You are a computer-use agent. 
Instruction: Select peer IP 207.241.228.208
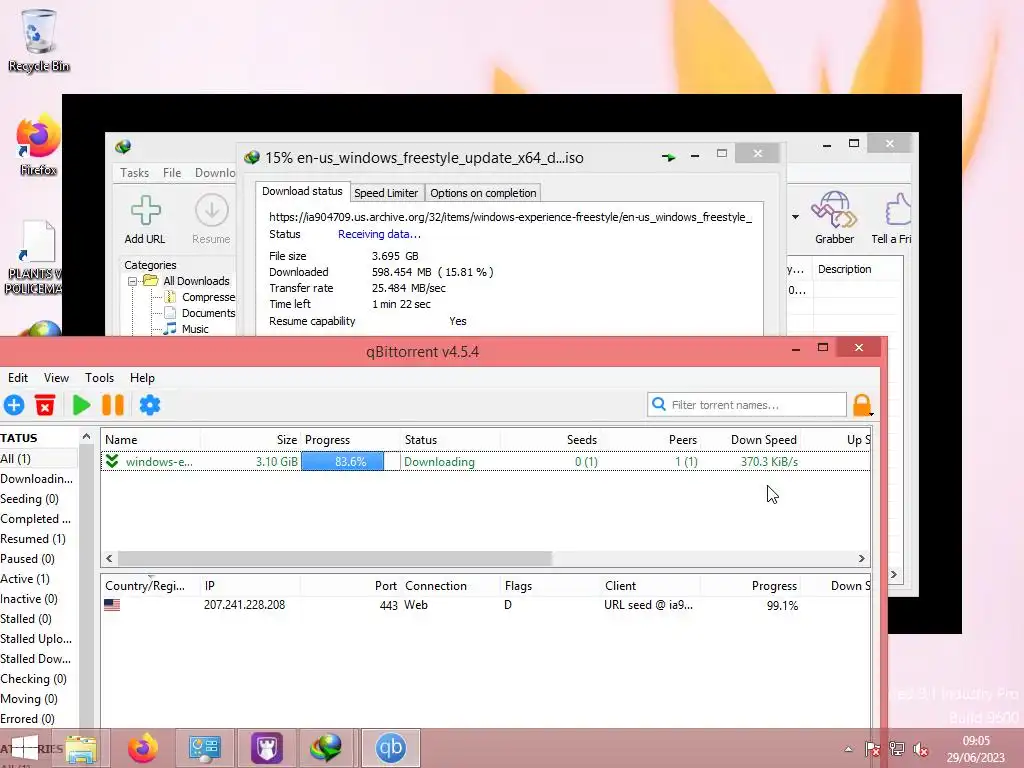(244, 605)
